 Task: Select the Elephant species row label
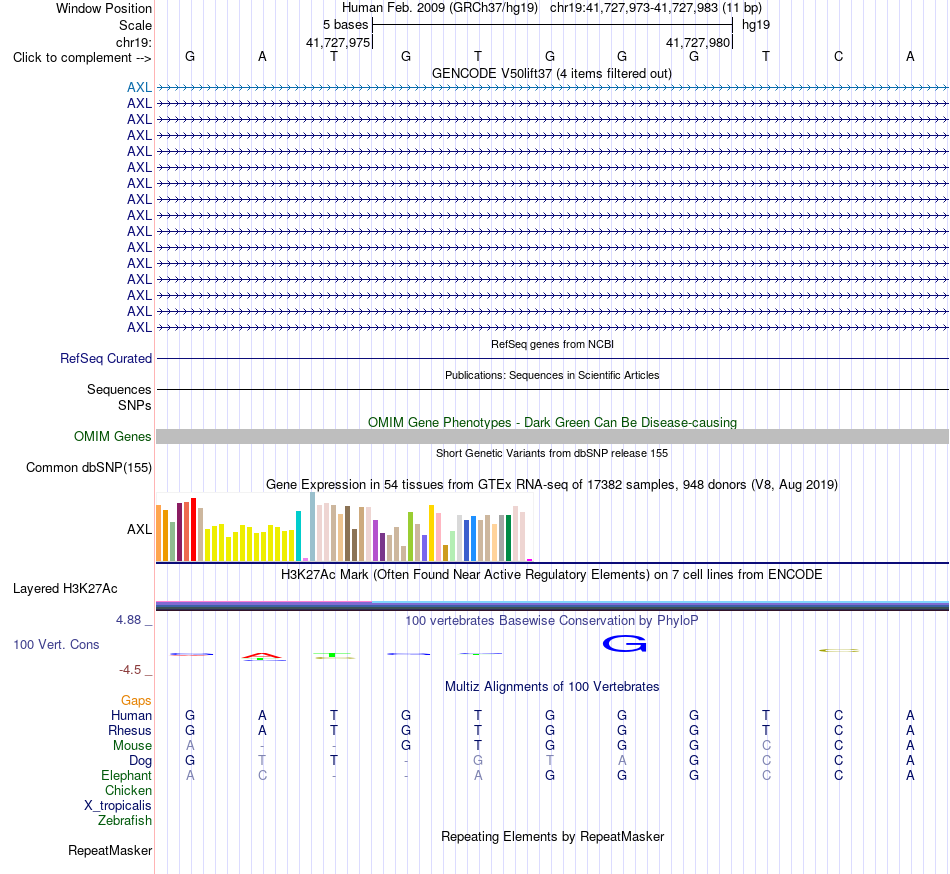point(127,776)
